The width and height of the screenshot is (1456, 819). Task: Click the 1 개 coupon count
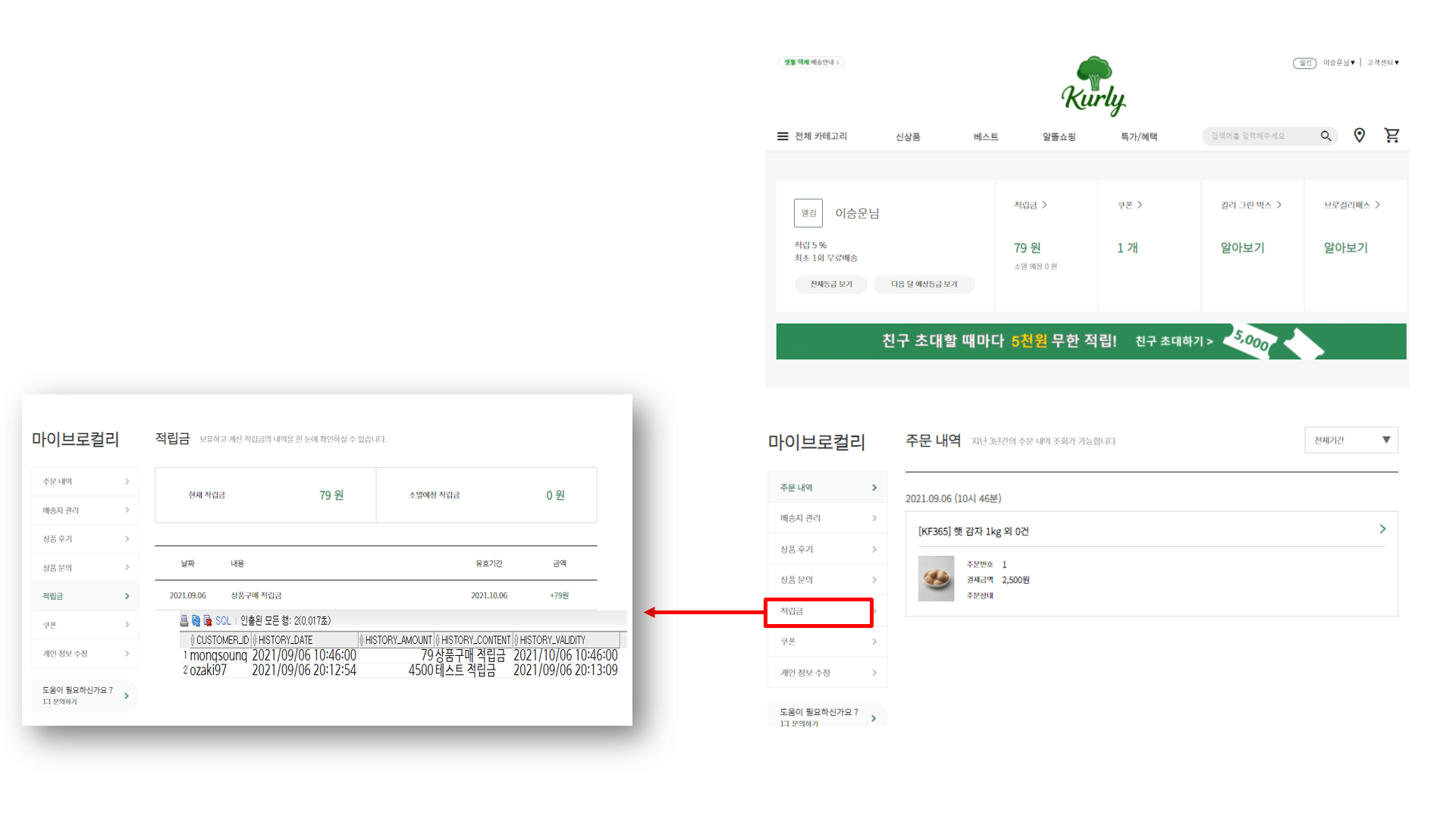click(1127, 248)
